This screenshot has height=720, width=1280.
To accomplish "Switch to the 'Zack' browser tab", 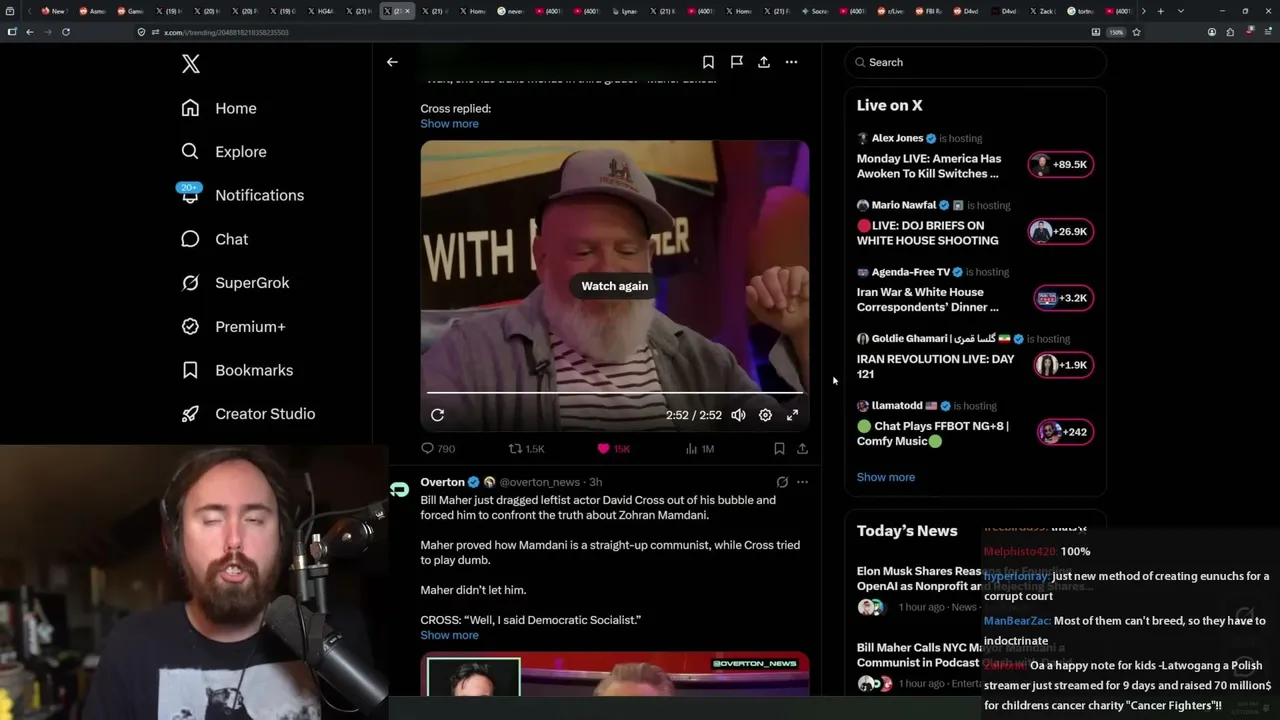I will [1045, 11].
